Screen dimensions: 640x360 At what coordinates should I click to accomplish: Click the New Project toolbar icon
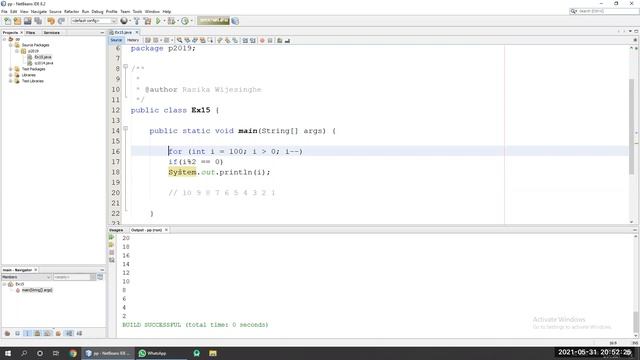point(17,21)
